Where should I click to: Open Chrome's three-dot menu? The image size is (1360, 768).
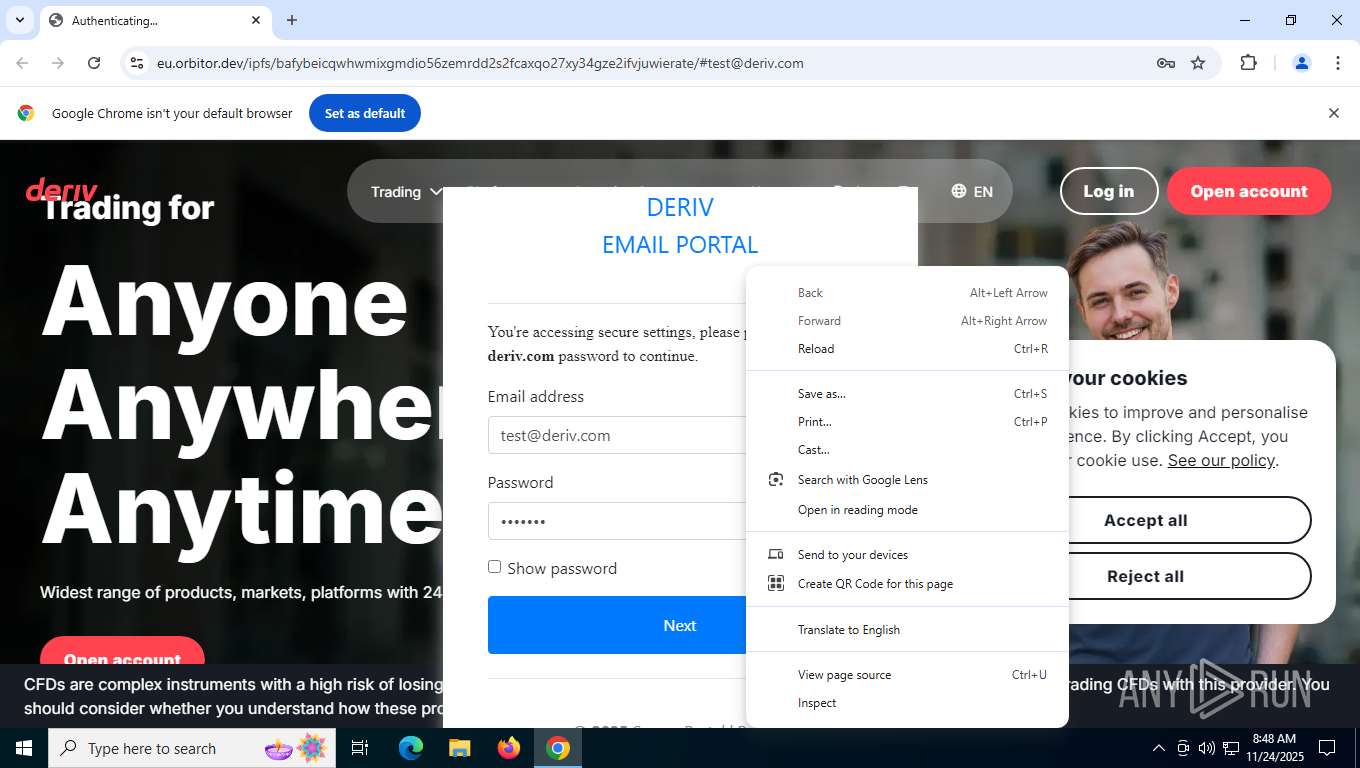pos(1338,63)
